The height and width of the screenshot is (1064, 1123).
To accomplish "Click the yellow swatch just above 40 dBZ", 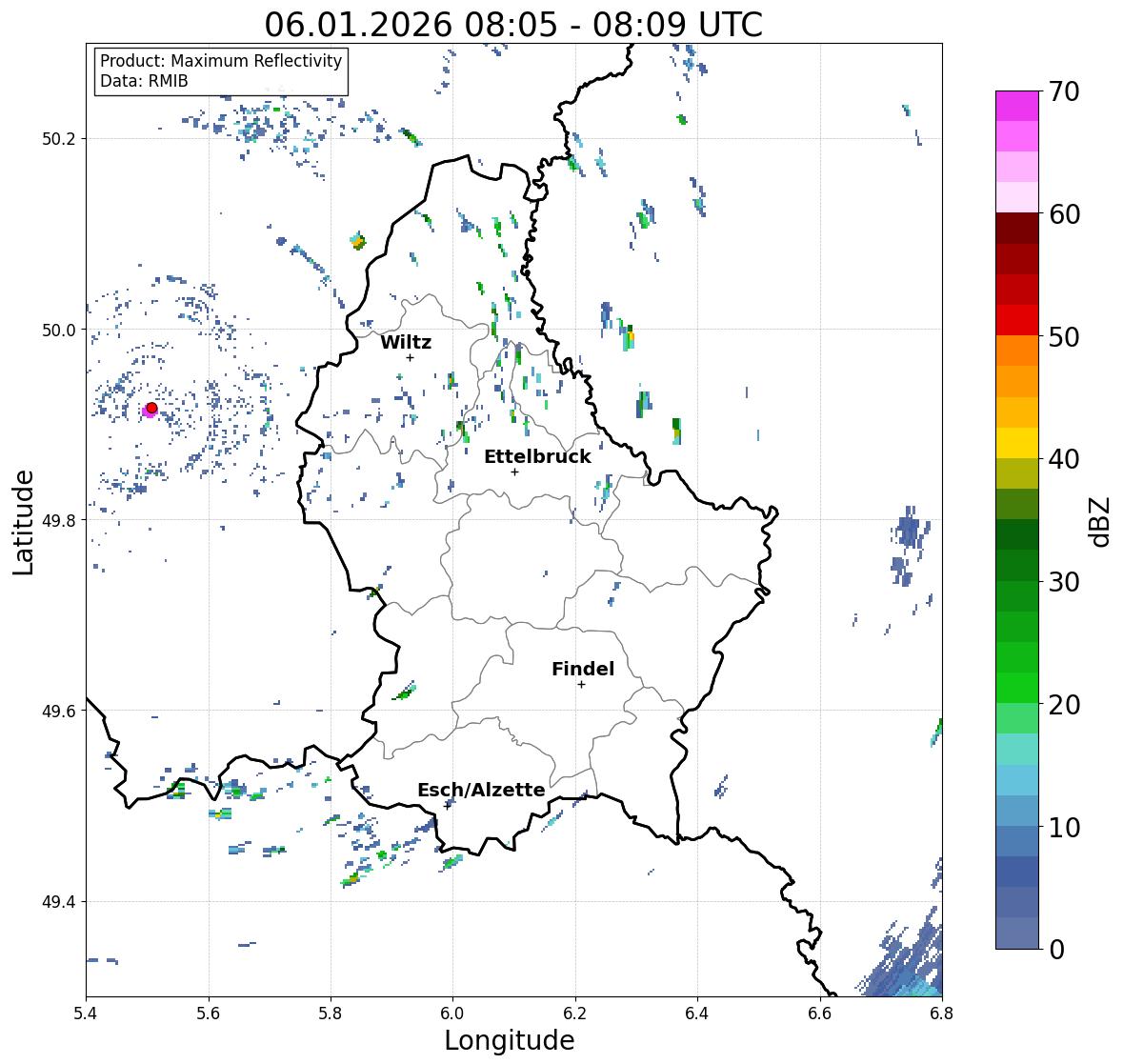I will point(1017,443).
